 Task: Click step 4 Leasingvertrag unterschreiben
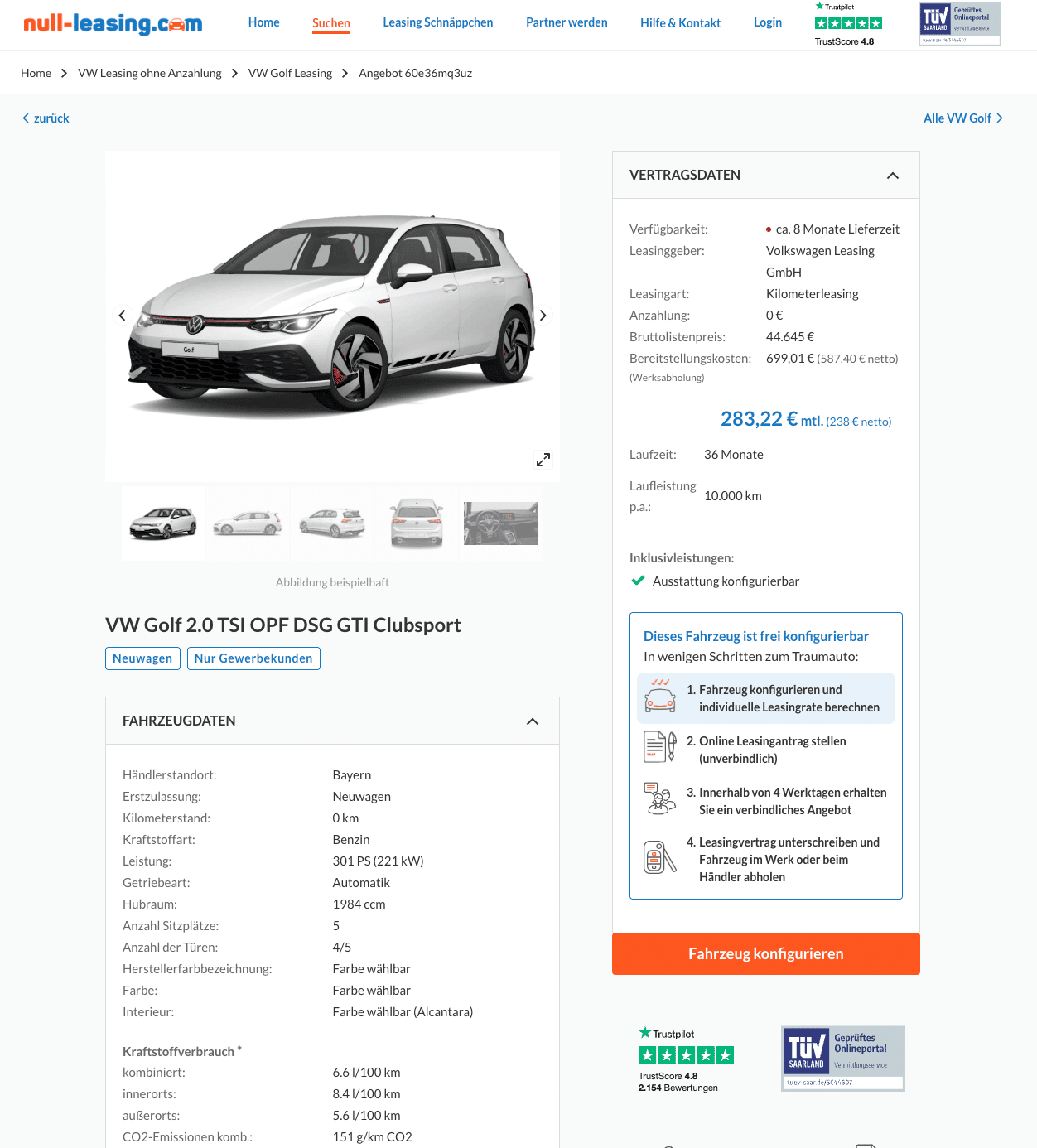[766, 859]
